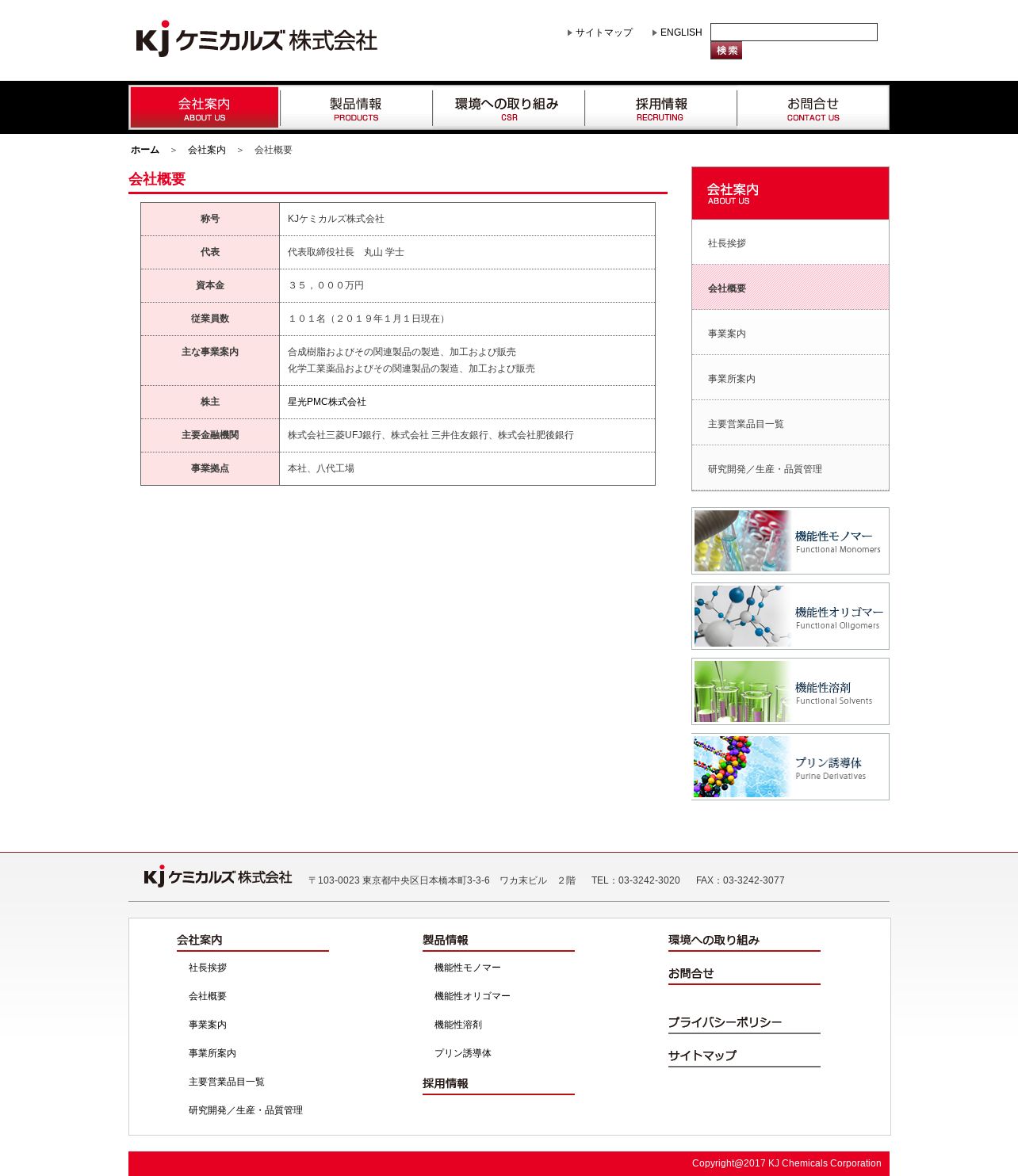Click the 代表取締役社長 丸山 学士 cell
The width and height of the screenshot is (1018, 1176).
(x=467, y=252)
